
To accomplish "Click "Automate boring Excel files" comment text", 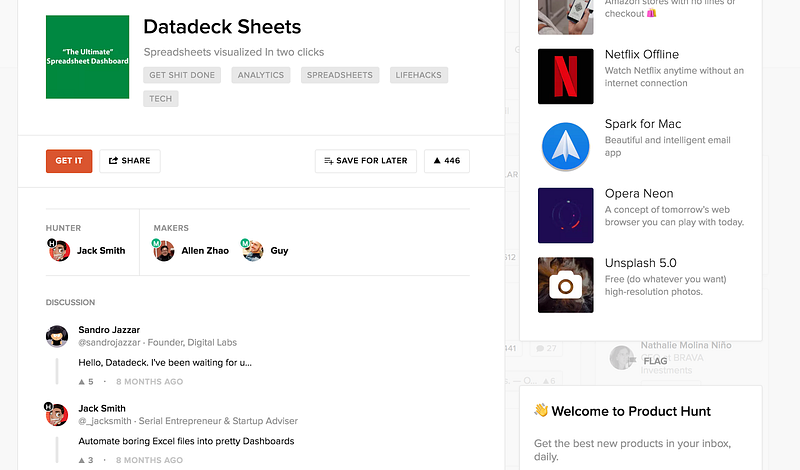I will [186, 441].
